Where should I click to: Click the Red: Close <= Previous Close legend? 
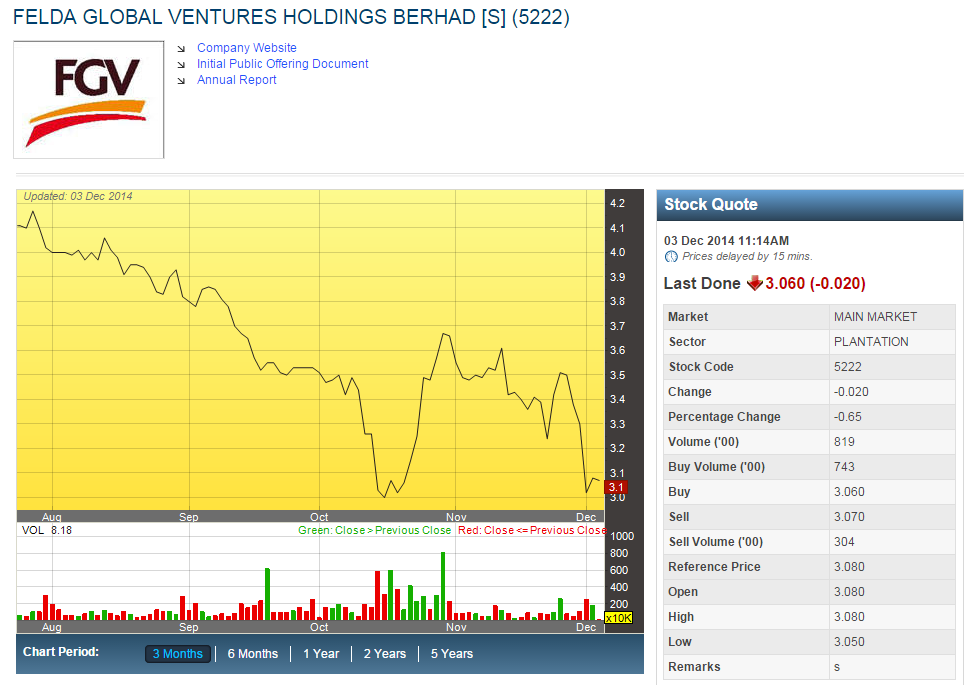point(531,530)
